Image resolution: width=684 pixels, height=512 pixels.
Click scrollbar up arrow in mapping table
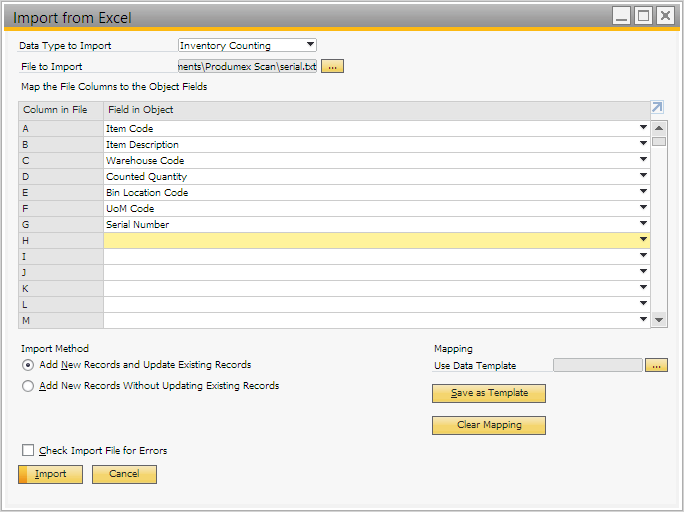[x=659, y=128]
